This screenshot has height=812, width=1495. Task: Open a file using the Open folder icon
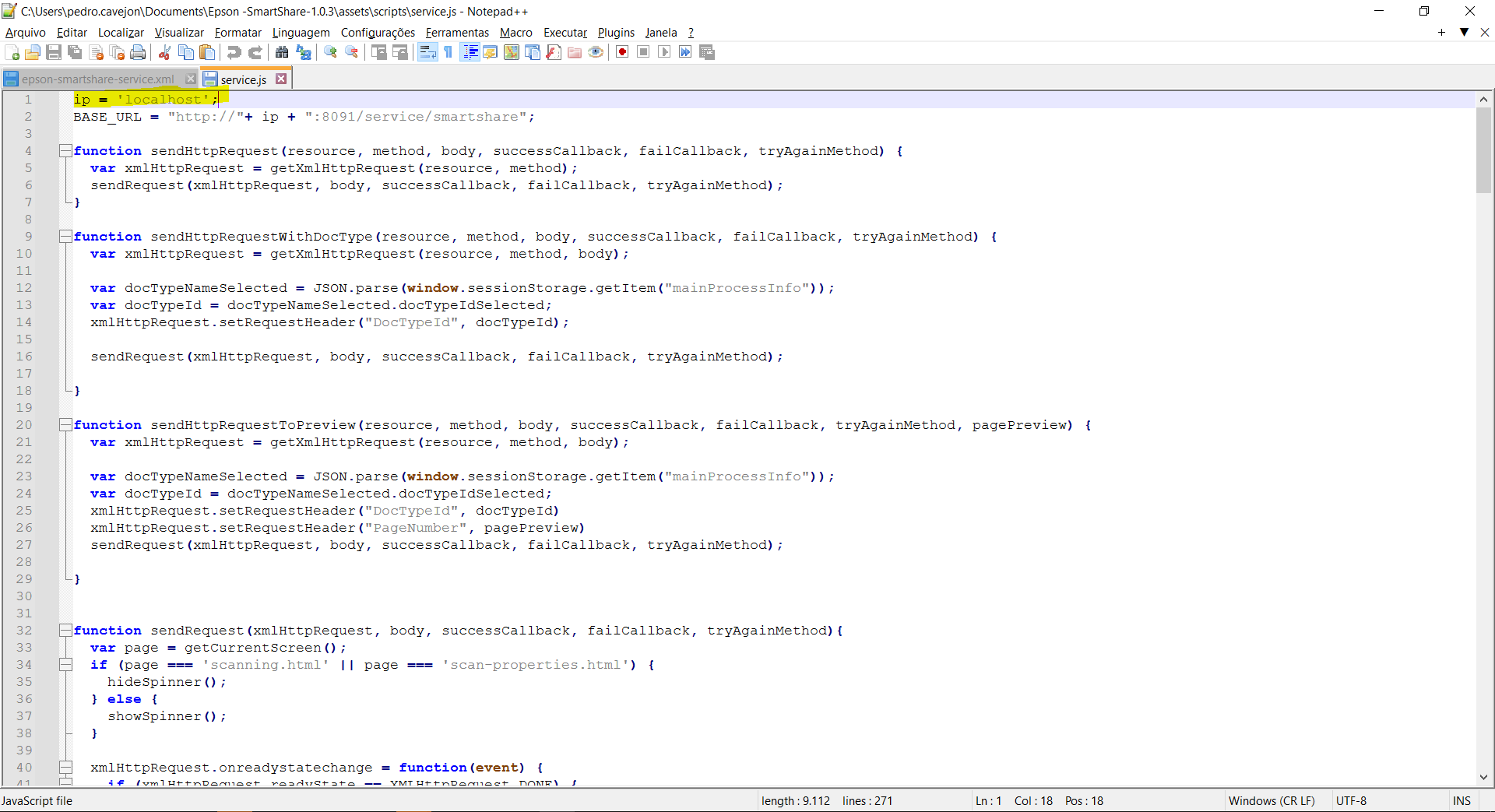33,52
